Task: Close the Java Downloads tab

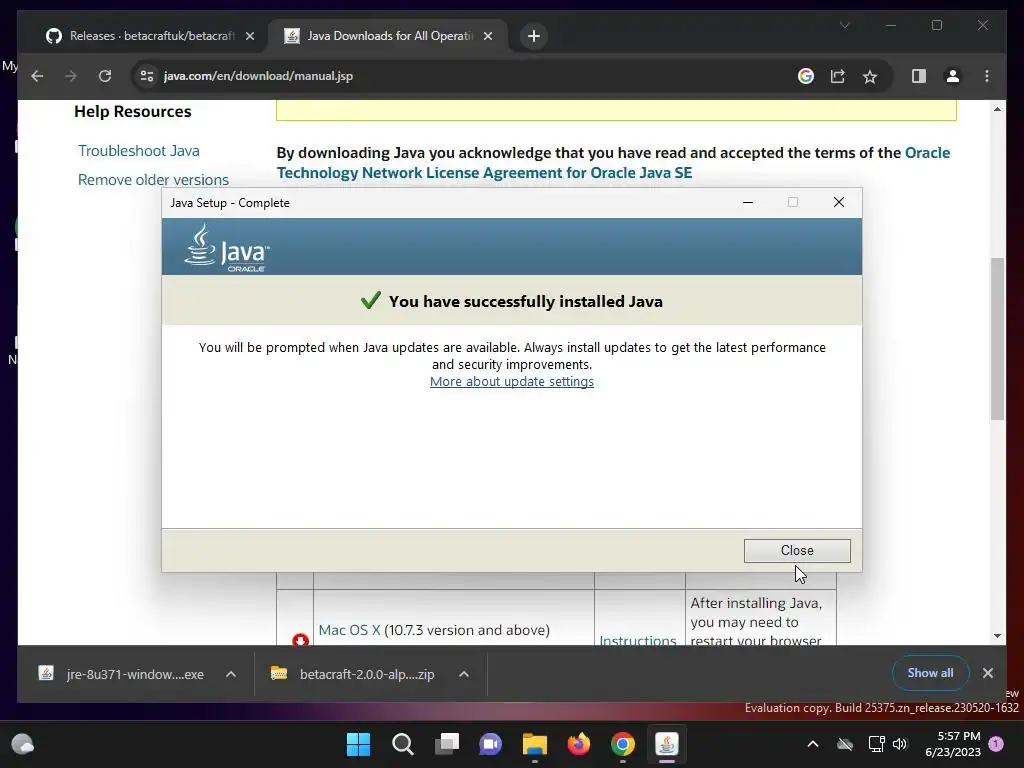Action: (488, 36)
